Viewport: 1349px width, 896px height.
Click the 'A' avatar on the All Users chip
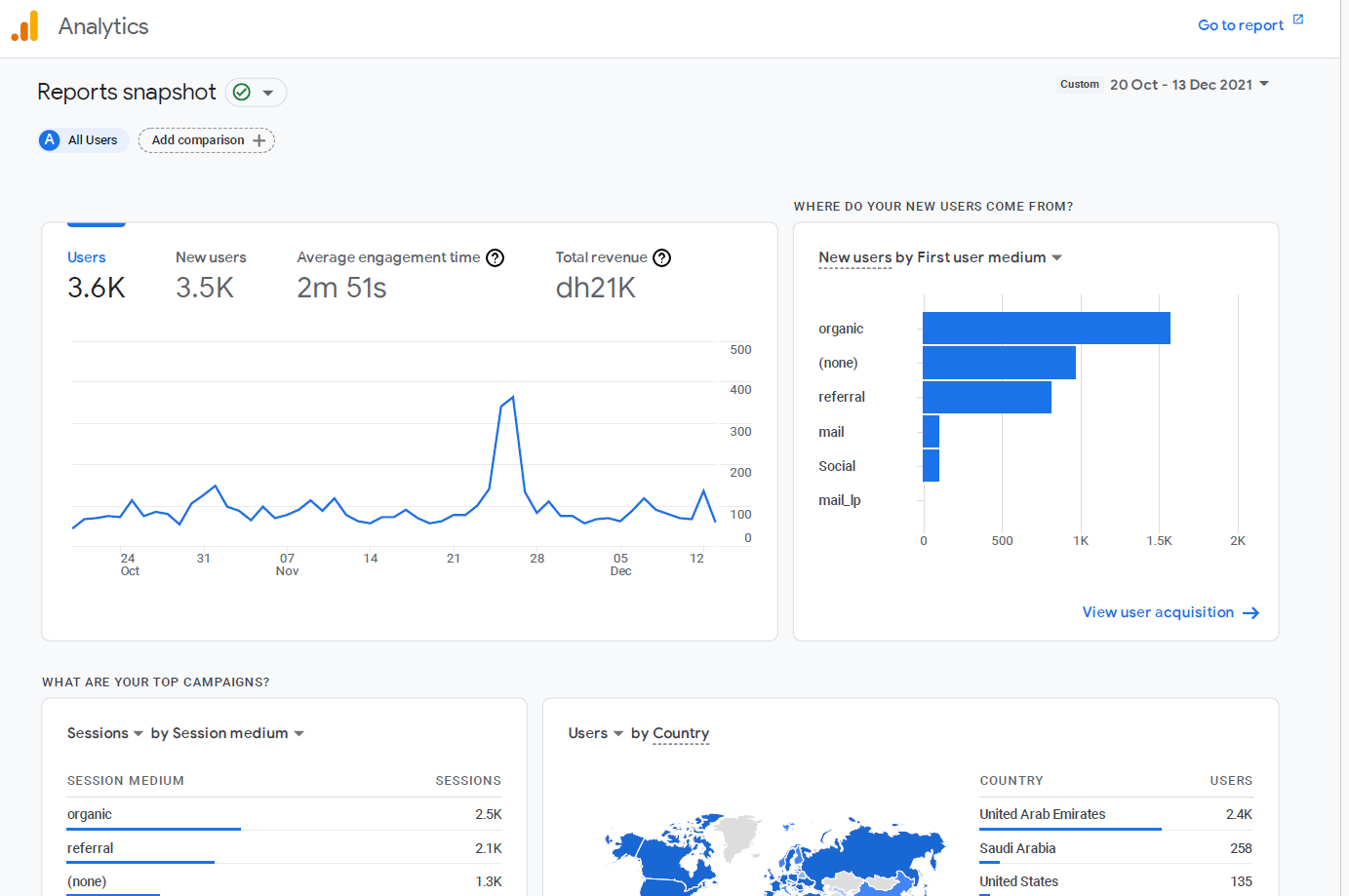click(x=49, y=139)
